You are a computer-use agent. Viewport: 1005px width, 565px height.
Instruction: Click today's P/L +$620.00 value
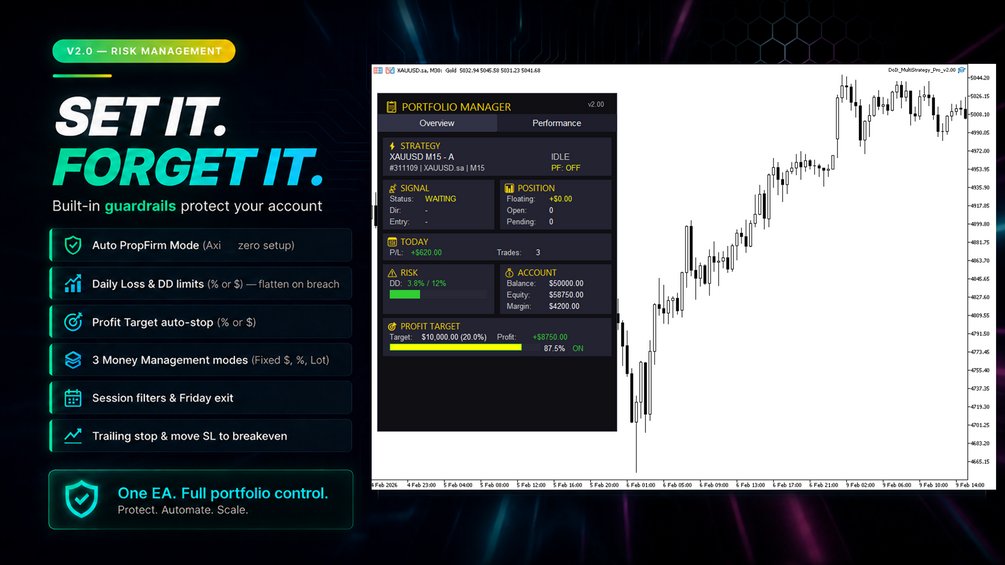tap(426, 253)
